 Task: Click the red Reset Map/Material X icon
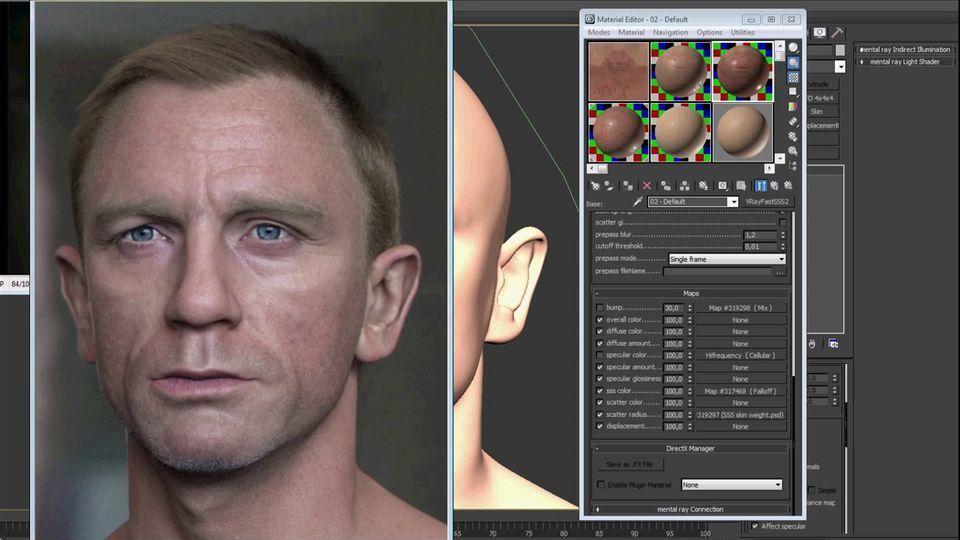click(x=647, y=186)
